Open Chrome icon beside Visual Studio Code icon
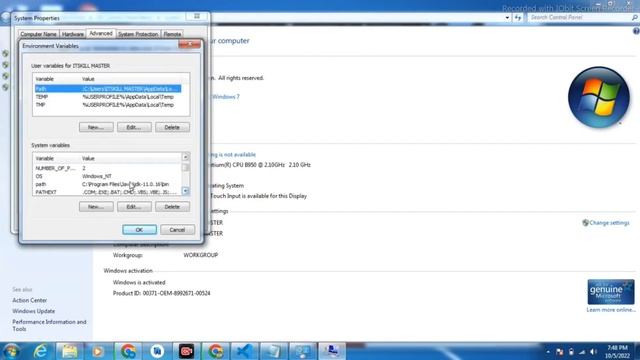640x360 pixels. click(x=216, y=351)
